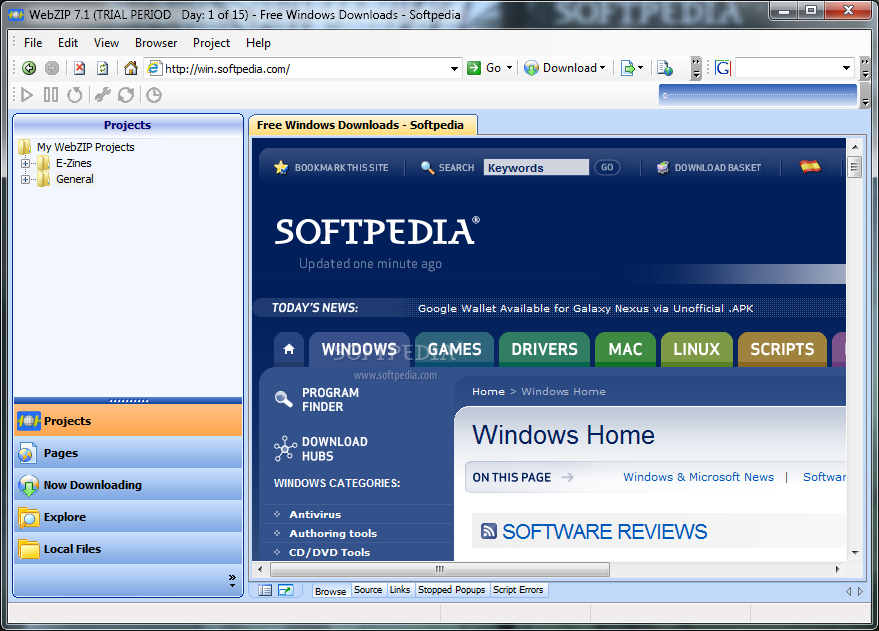Click the green Go arrow button

[x=474, y=68]
